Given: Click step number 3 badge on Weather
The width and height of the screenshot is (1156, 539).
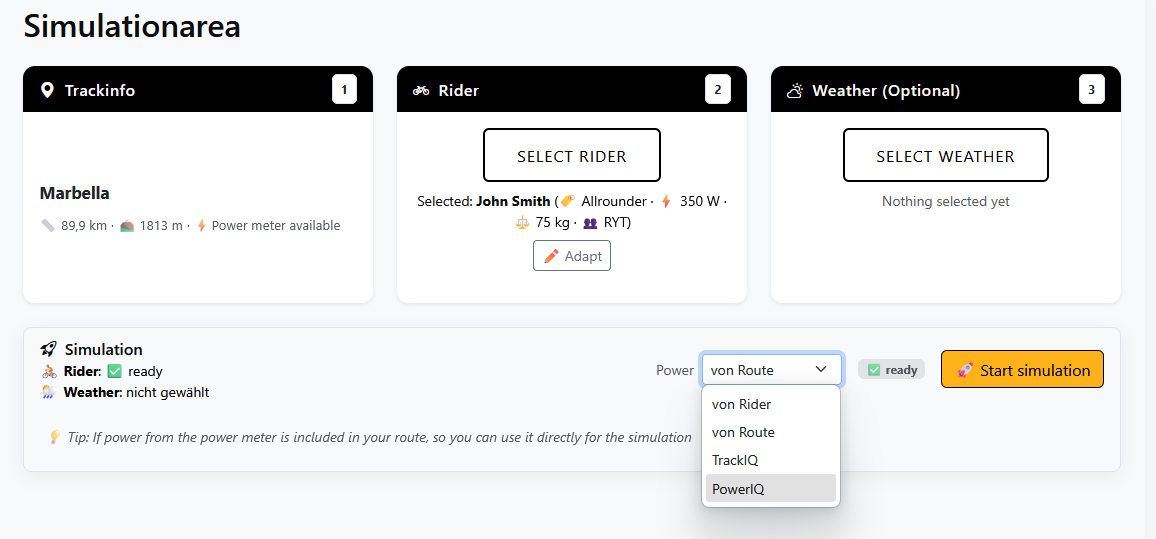Looking at the screenshot, I should pyautogui.click(x=1091, y=90).
